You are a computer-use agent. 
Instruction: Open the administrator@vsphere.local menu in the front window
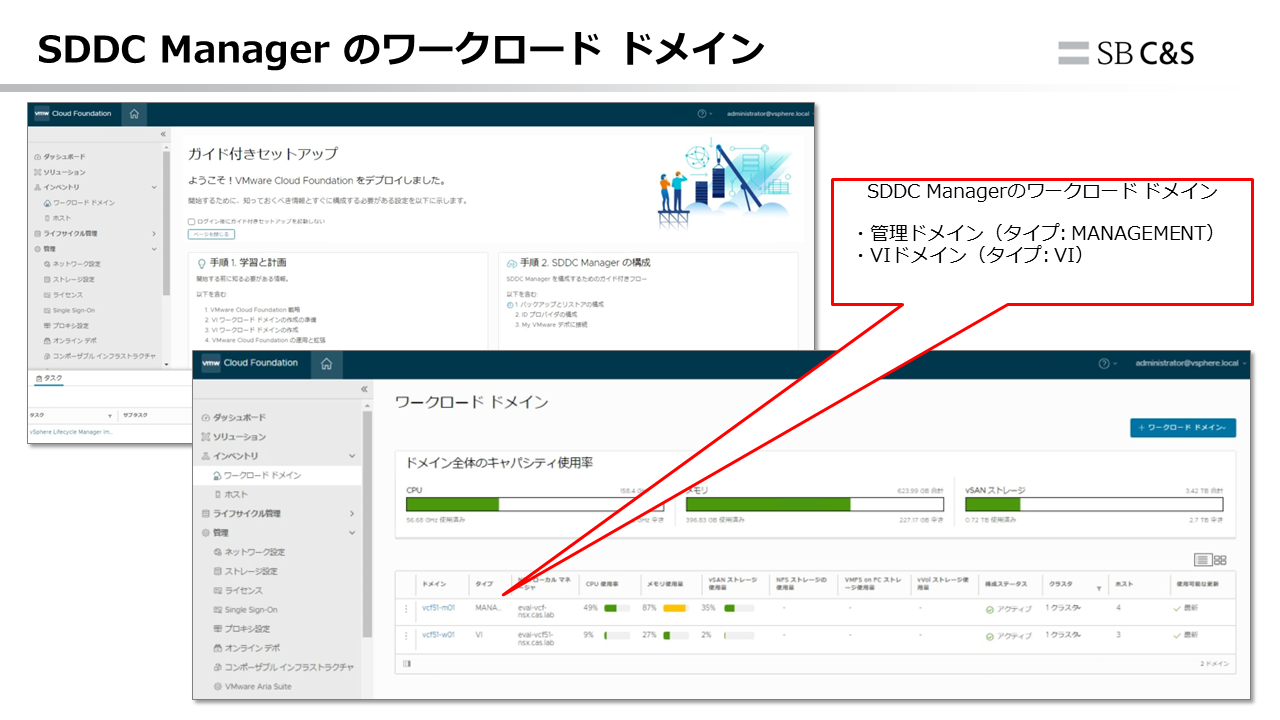point(1191,364)
